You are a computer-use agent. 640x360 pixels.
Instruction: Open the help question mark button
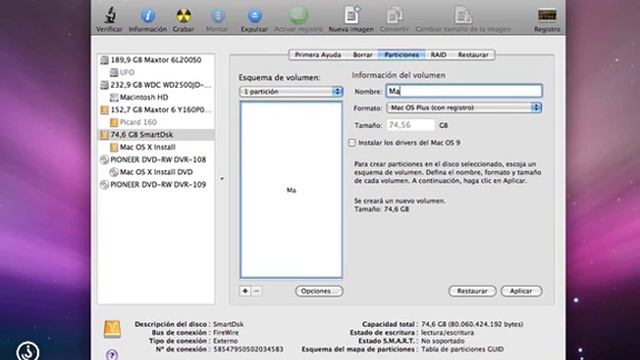112,354
